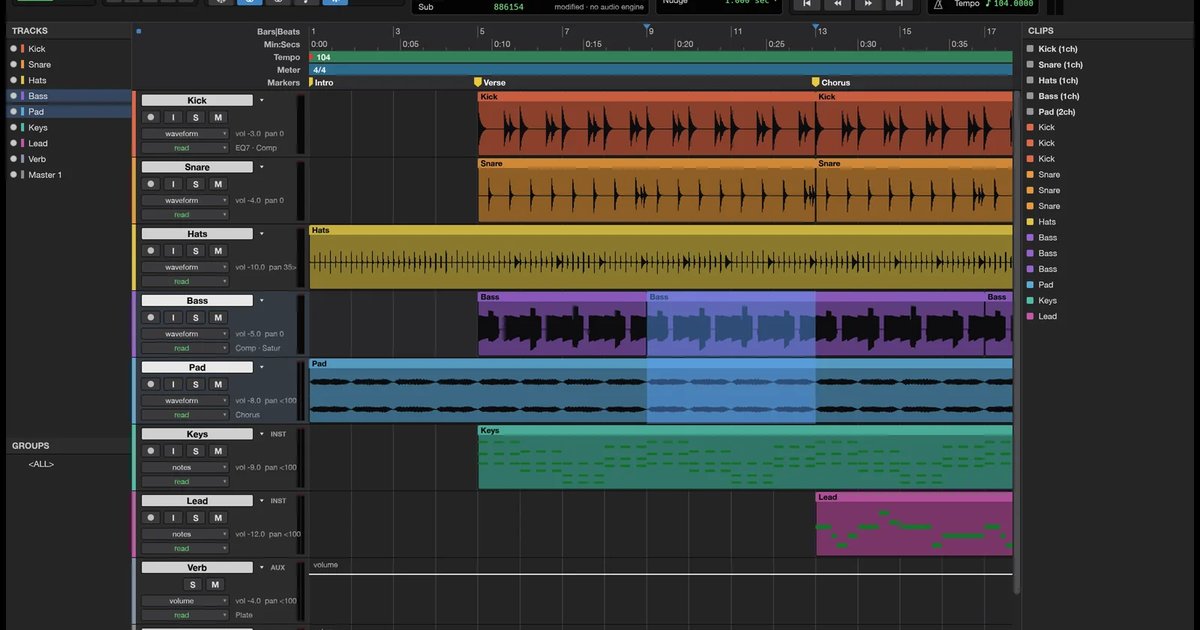Open the Bass automation mode dropdown (read)
1200x630 pixels.
coord(185,348)
